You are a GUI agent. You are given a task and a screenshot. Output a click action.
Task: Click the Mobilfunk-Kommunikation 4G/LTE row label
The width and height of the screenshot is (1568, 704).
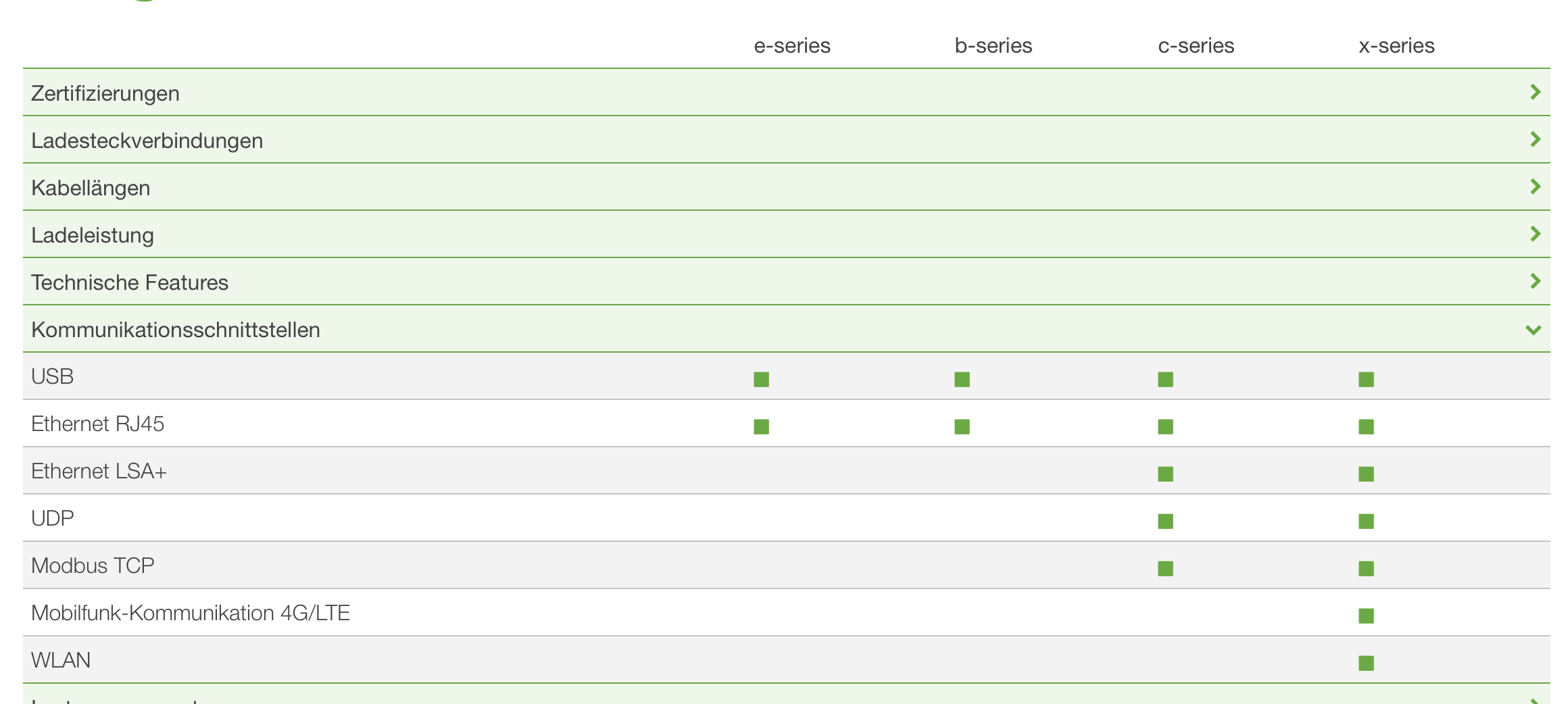coord(191,613)
